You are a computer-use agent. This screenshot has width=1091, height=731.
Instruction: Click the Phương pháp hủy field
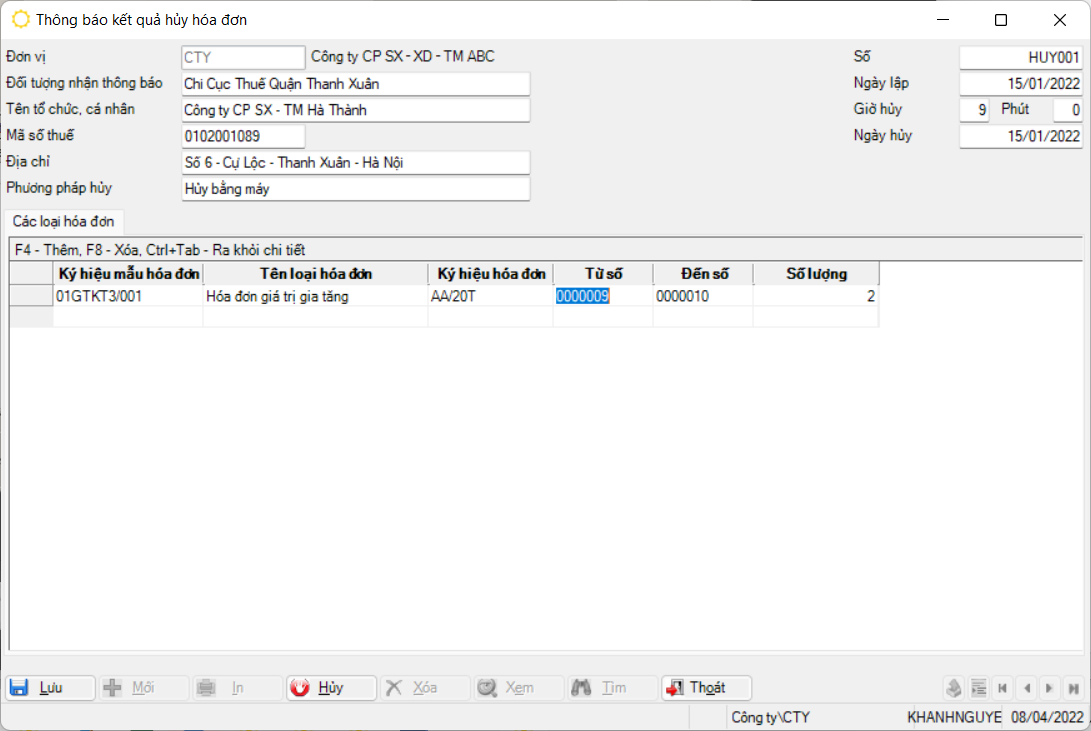coord(355,188)
